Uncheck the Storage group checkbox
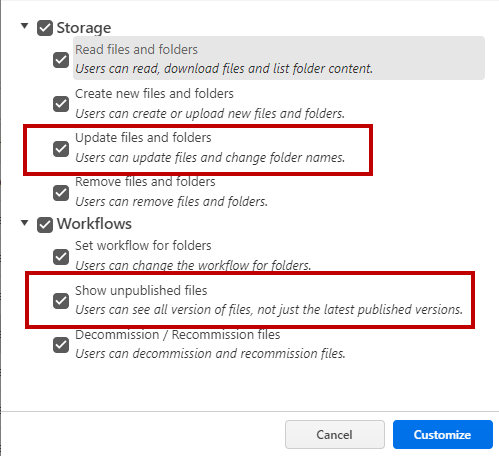 click(x=45, y=28)
